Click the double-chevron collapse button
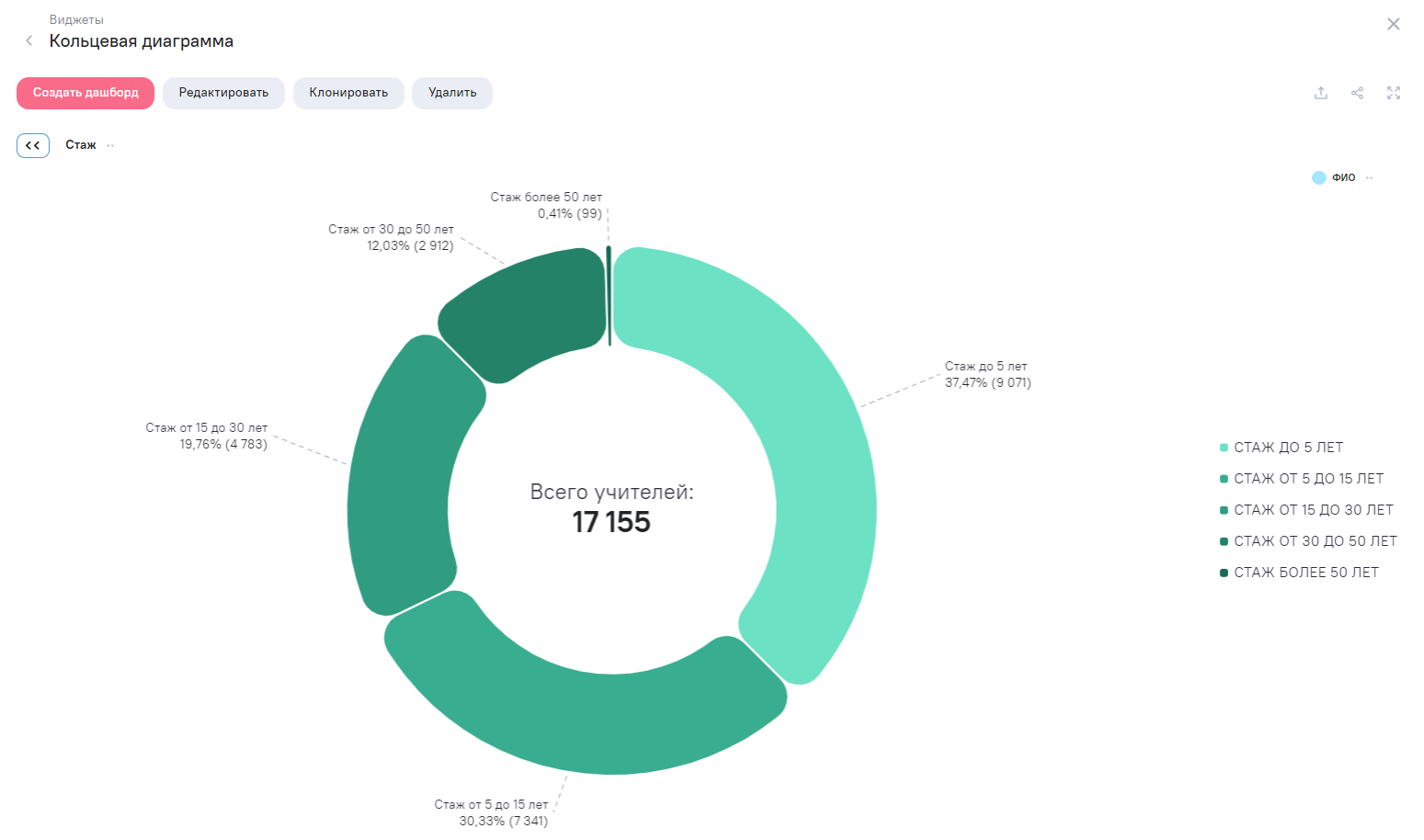 coord(33,145)
